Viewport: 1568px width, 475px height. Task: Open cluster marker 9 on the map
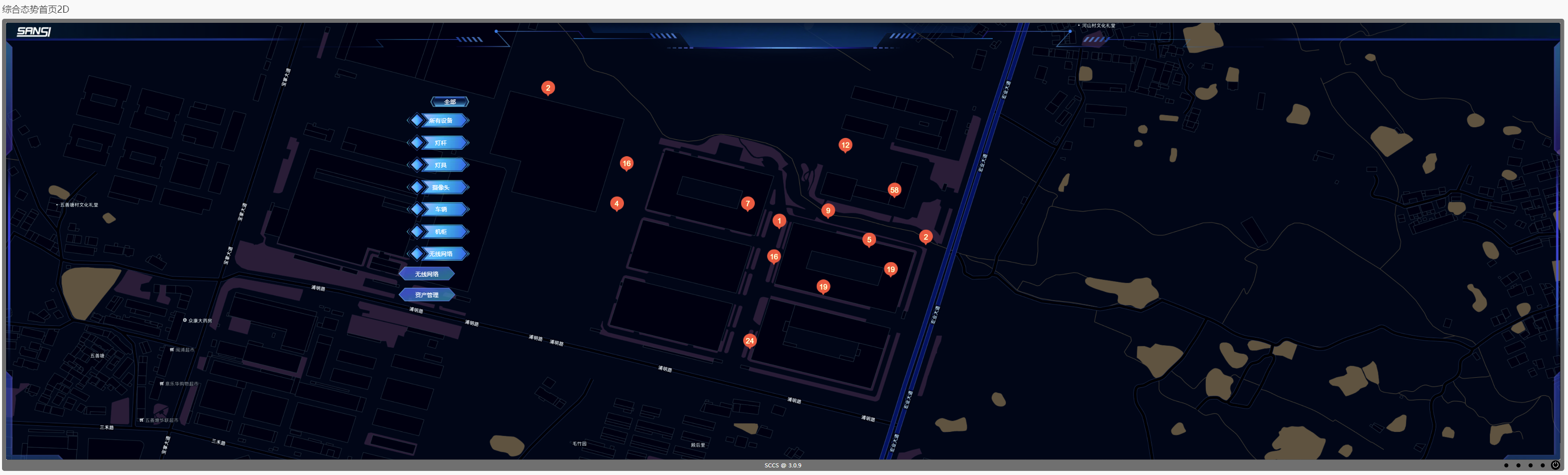tap(828, 211)
